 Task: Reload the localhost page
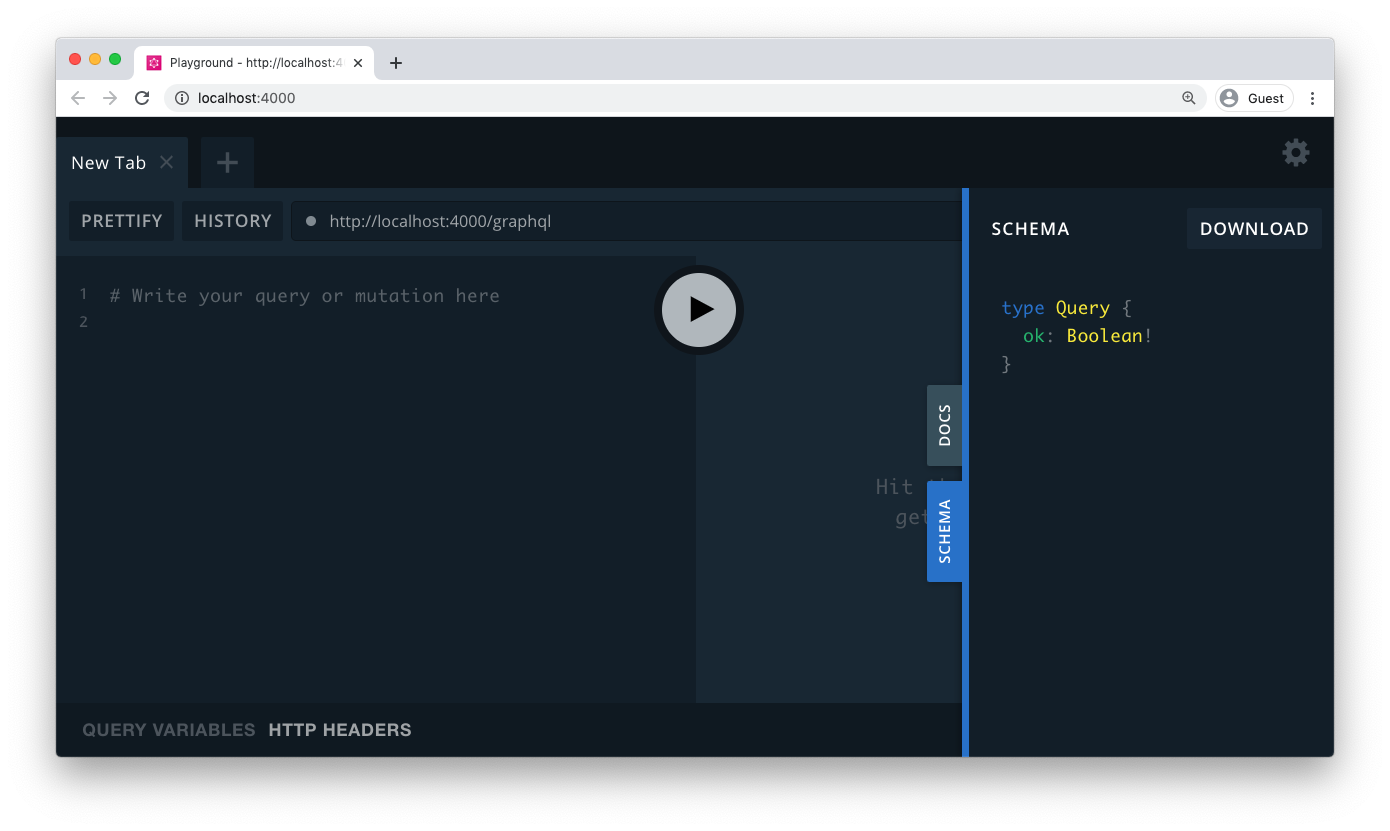[x=142, y=98]
